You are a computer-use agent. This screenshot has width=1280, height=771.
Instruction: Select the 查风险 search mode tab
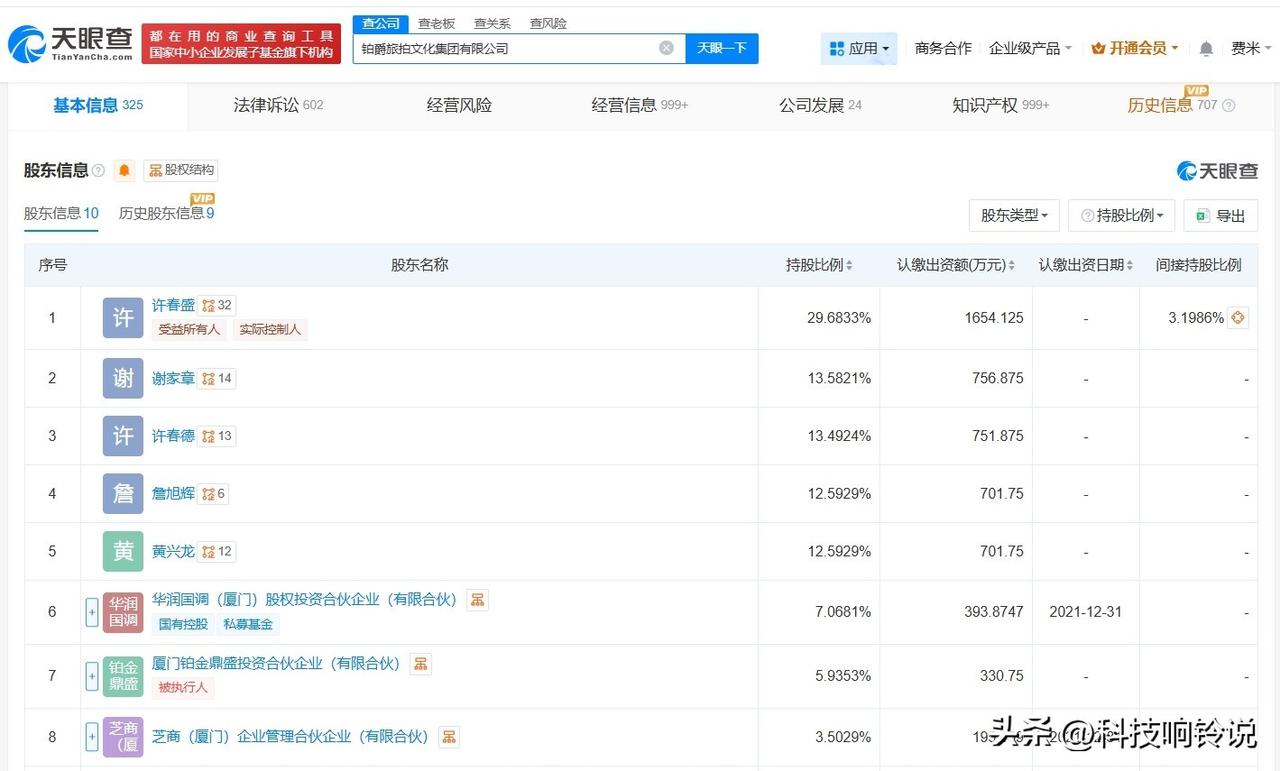pos(548,23)
